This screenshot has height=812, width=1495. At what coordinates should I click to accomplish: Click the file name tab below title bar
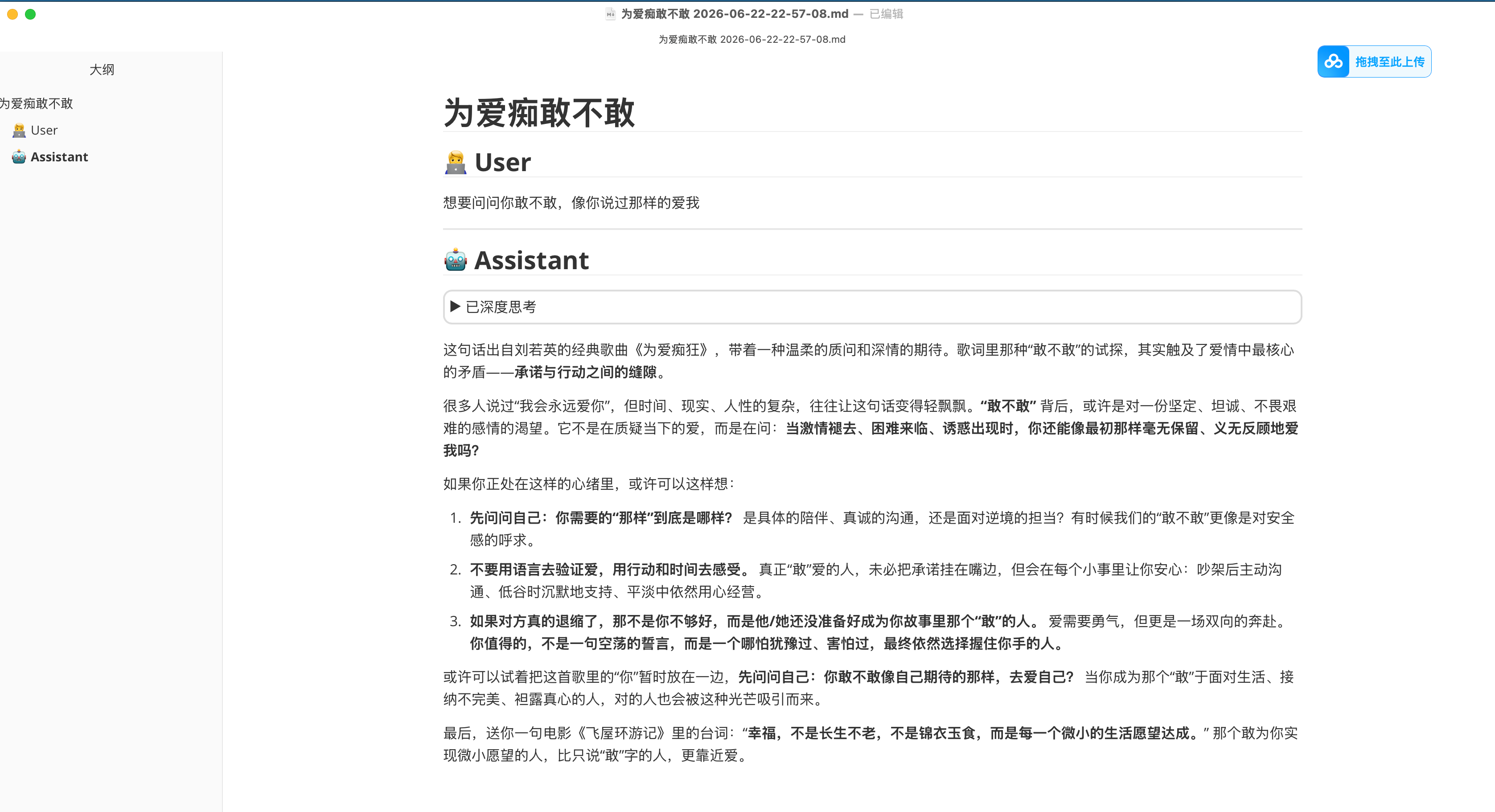[752, 40]
